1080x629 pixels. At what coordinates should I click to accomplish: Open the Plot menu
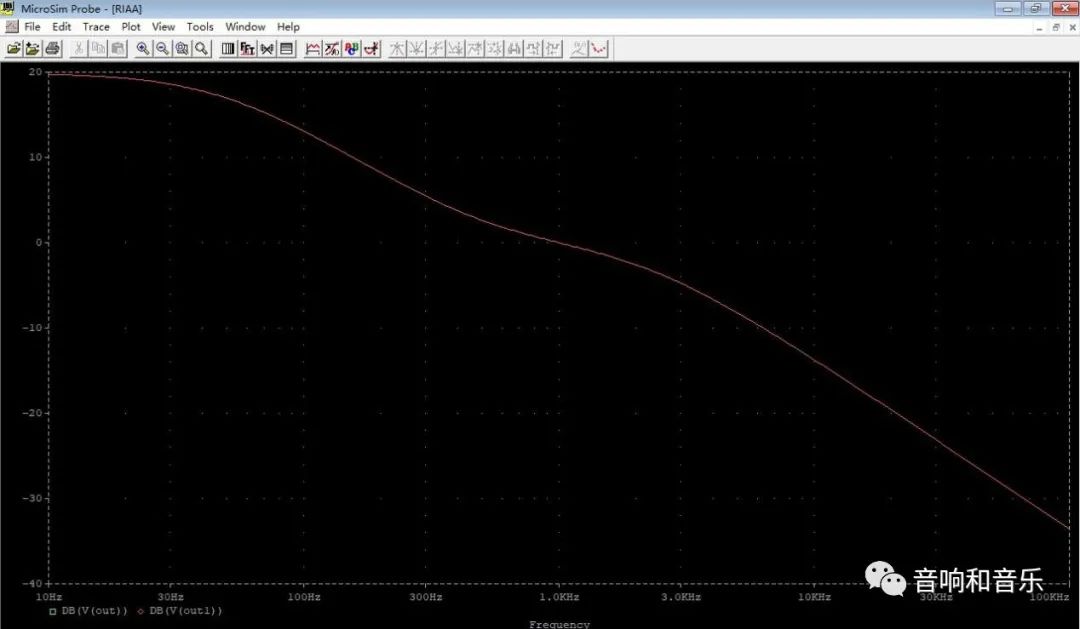coord(131,27)
